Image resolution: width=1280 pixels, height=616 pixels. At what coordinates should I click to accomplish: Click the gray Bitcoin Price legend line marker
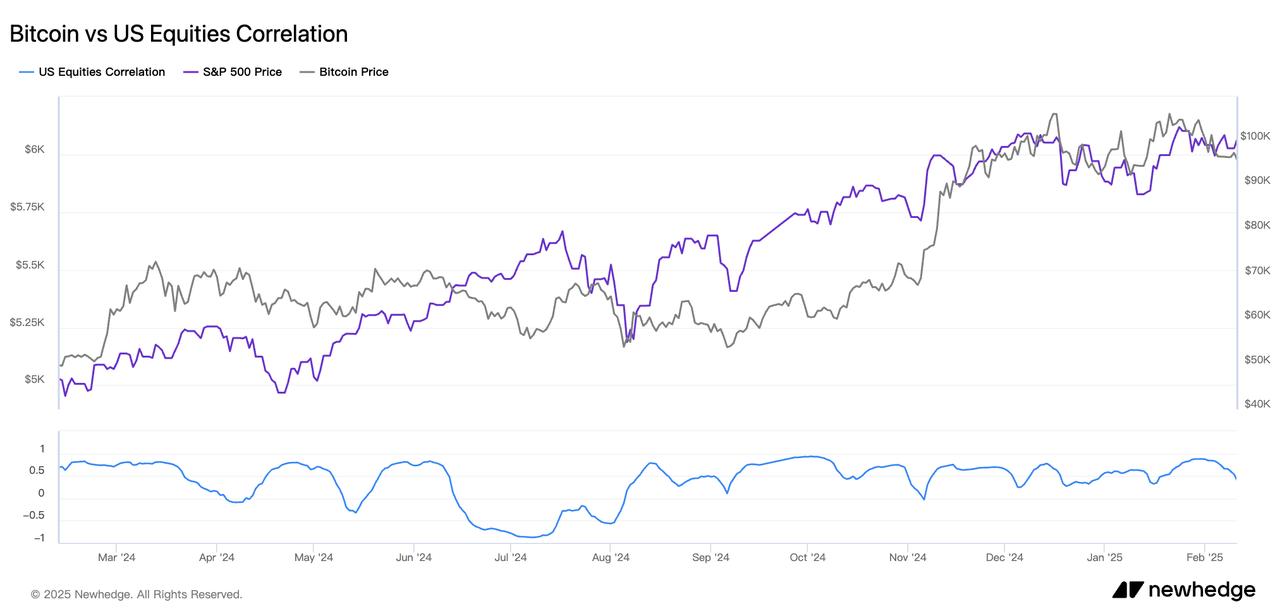pyautogui.click(x=307, y=72)
